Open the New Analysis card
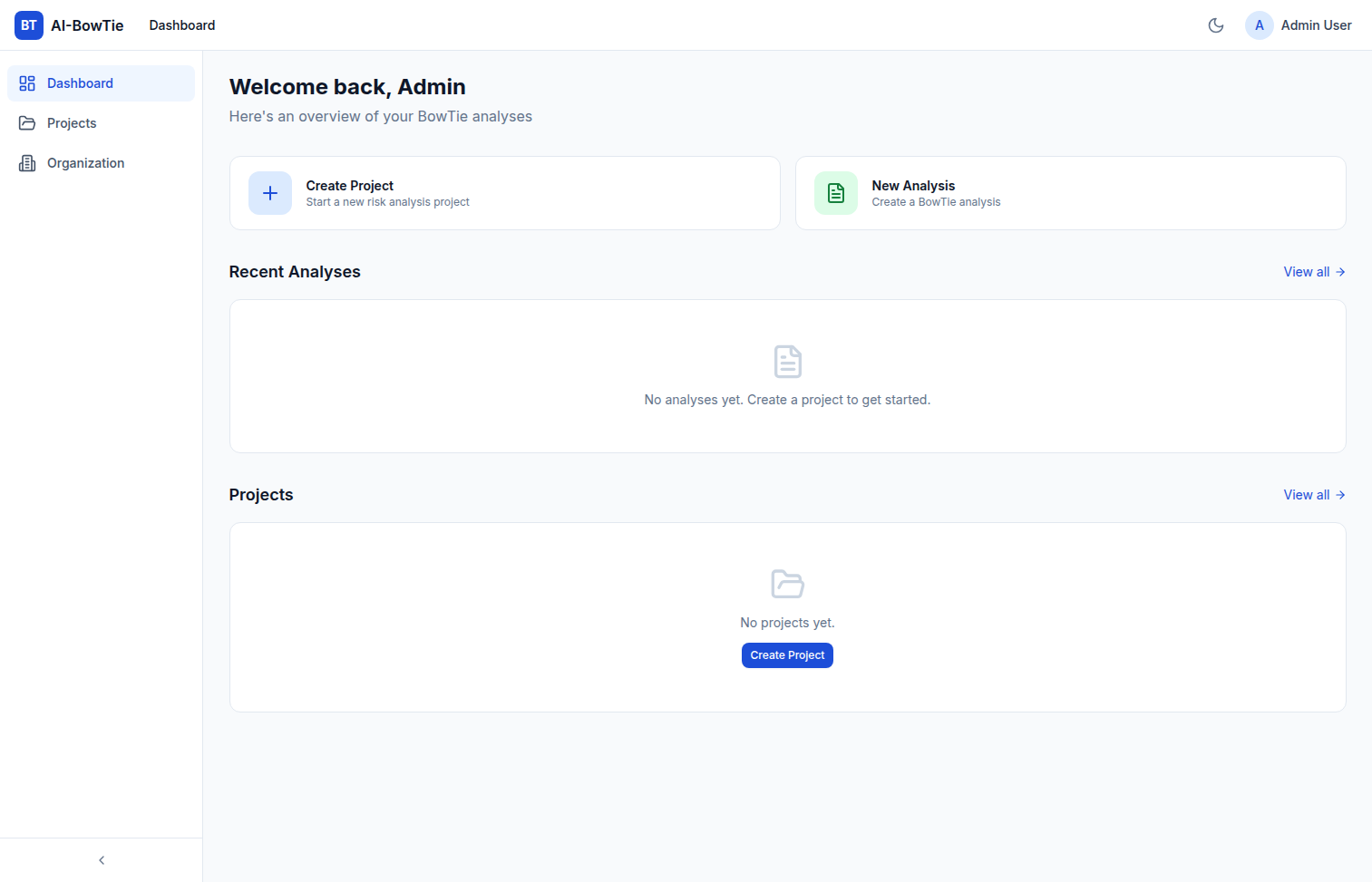Viewport: 1372px width, 882px height. [1070, 193]
